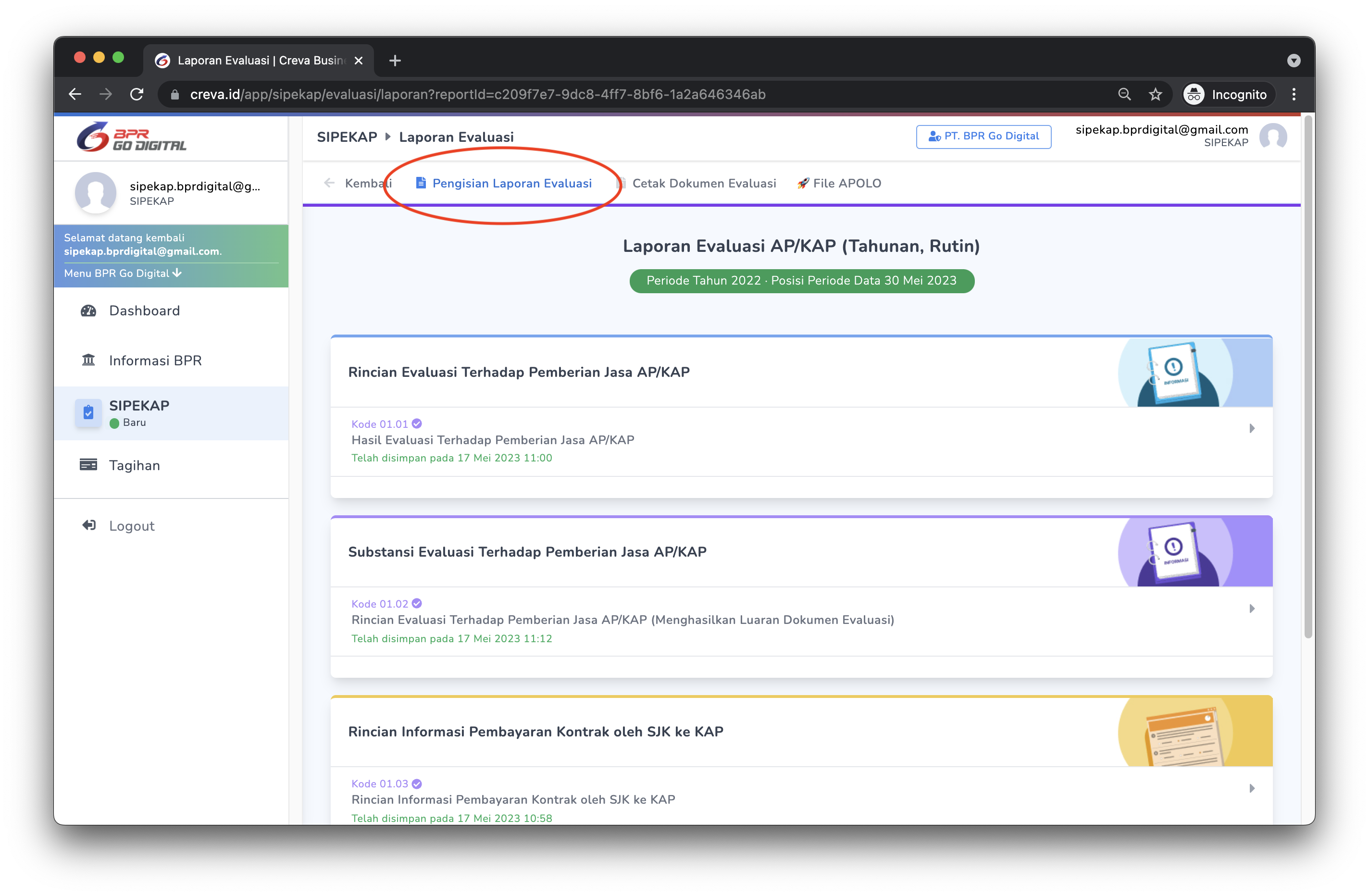Click the PT. BPR Go Digital button
The height and width of the screenshot is (896, 1369).
click(983, 137)
